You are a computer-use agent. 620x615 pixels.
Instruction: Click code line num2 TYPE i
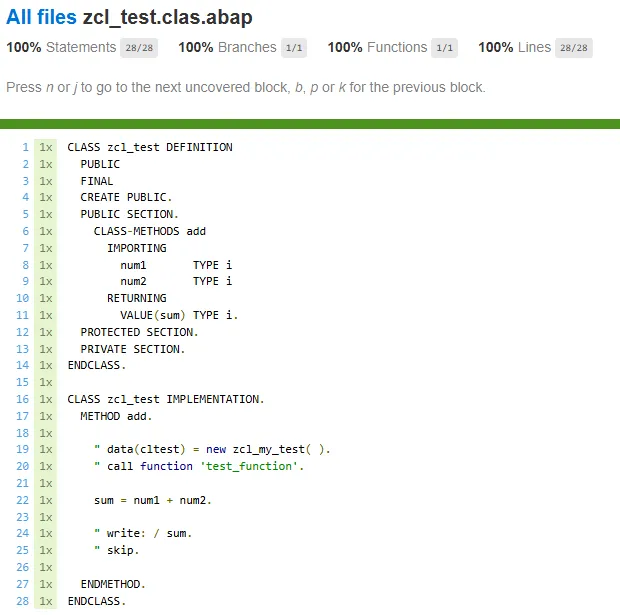[176, 281]
